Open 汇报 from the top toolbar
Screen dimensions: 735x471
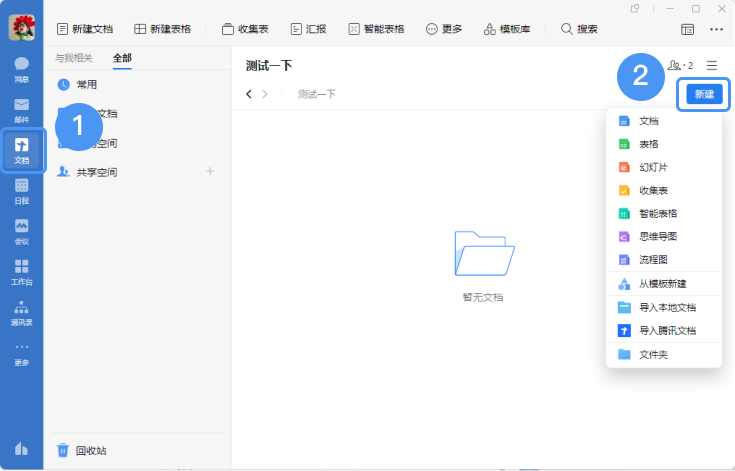(x=308, y=29)
